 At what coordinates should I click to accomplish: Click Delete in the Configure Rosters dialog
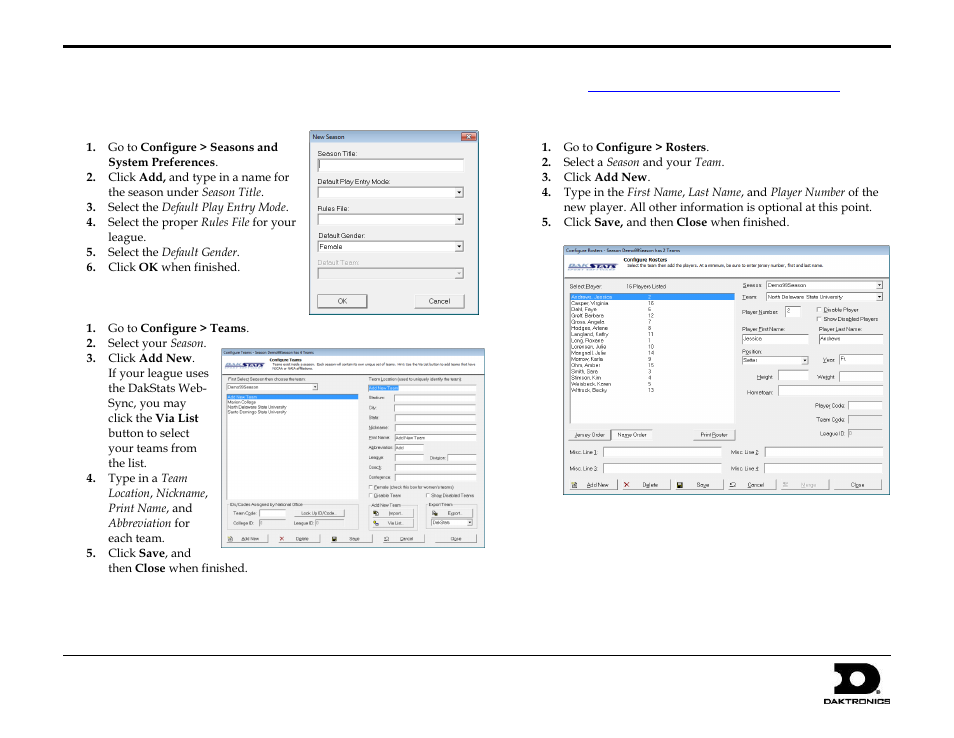coord(647,485)
